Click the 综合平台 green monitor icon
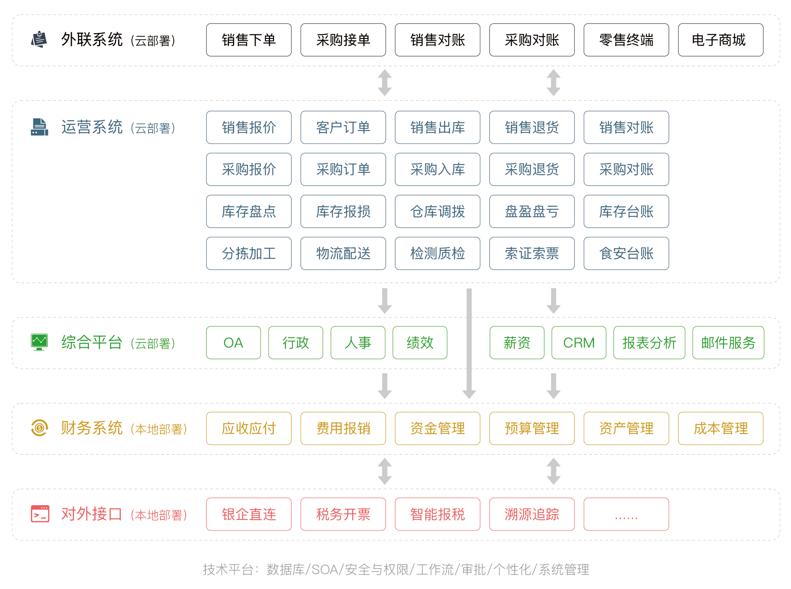 coord(39,342)
